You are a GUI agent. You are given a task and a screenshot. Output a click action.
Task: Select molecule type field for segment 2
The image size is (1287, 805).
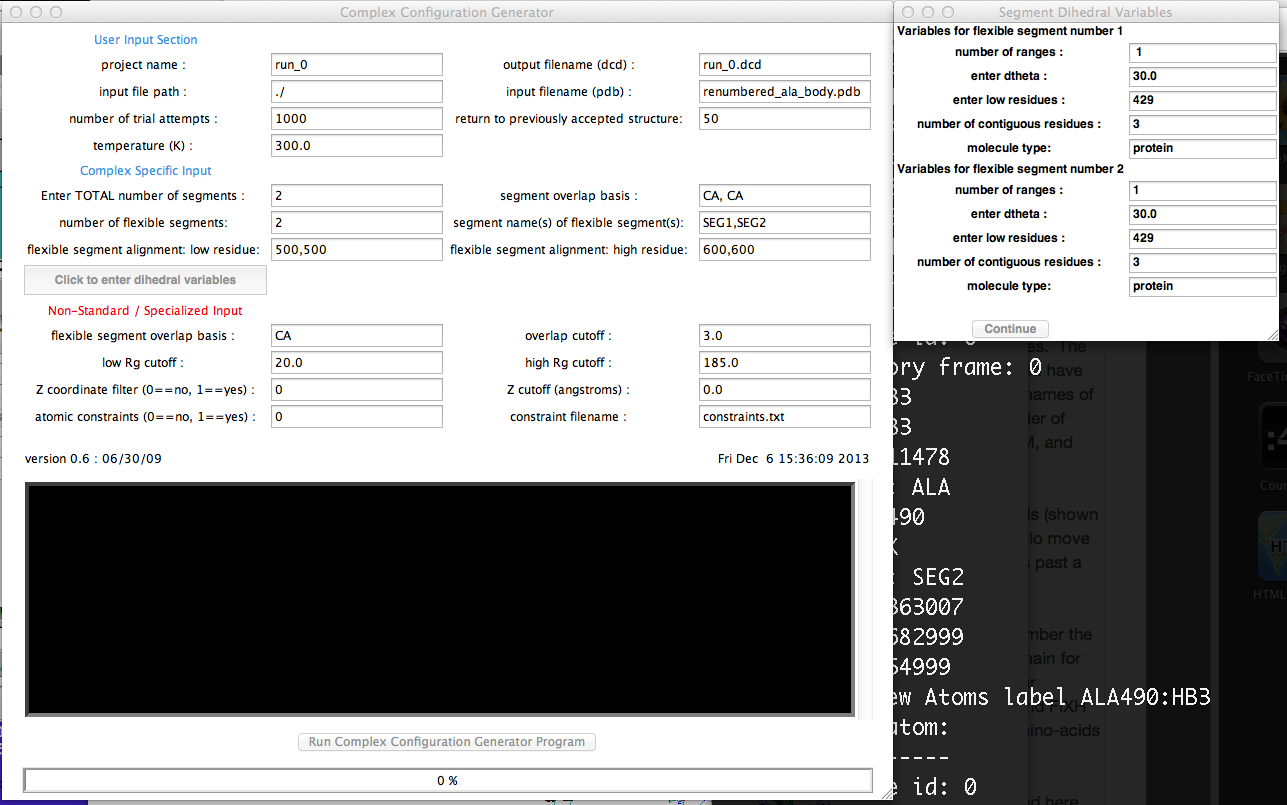[1202, 286]
